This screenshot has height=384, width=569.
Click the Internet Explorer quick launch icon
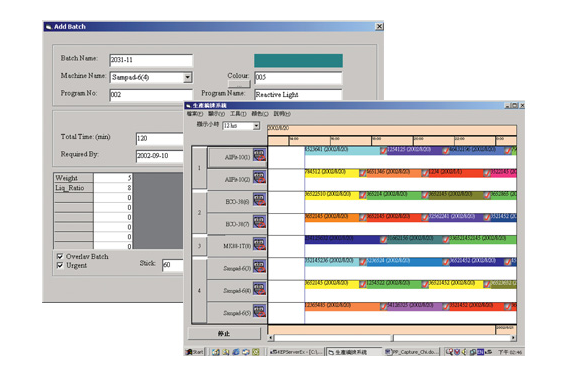(x=236, y=352)
